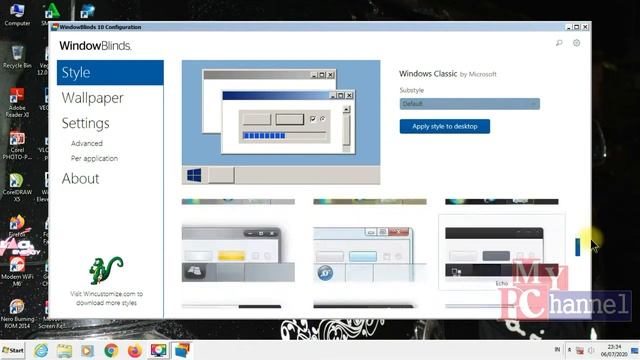
Task: Open the search icon in WindowBlinds
Action: (x=559, y=43)
